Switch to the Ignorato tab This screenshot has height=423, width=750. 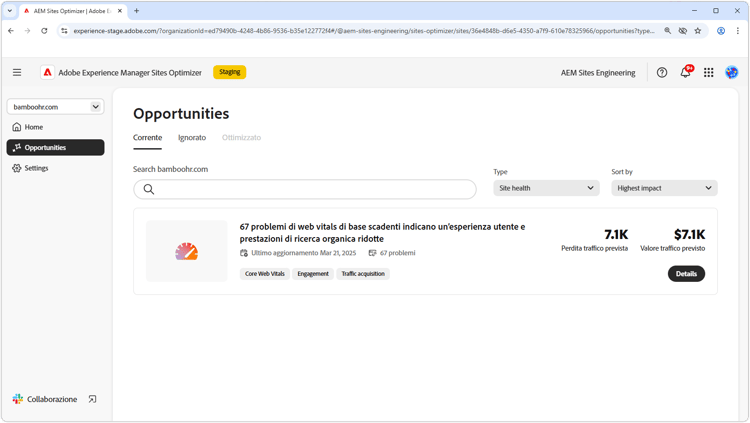tap(192, 138)
